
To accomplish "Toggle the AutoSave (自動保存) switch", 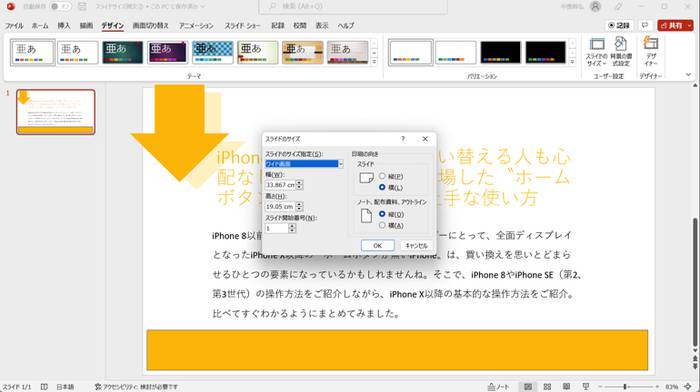I will (x=60, y=7).
